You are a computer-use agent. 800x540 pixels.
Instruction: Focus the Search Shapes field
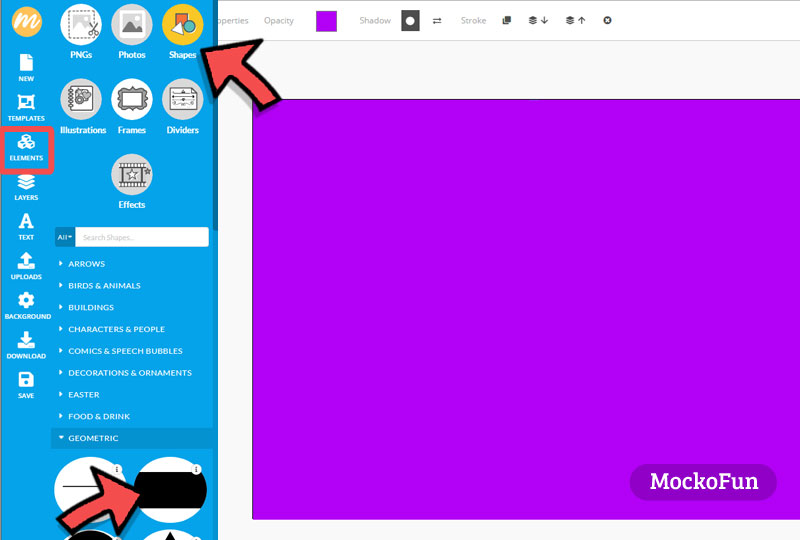(x=142, y=237)
